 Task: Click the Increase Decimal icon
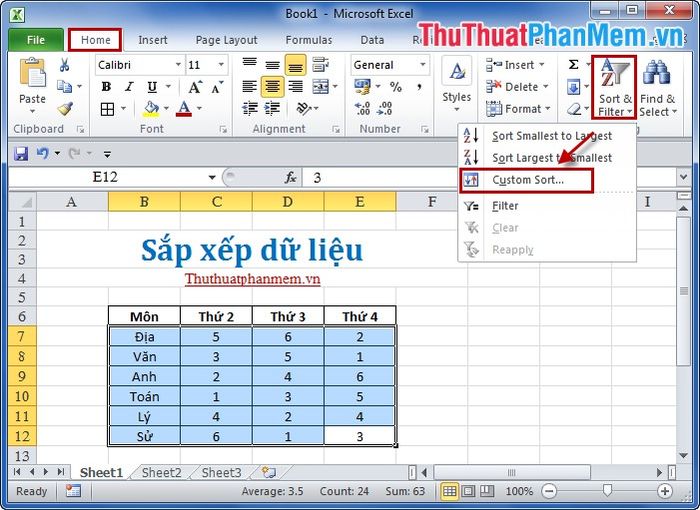pos(362,109)
